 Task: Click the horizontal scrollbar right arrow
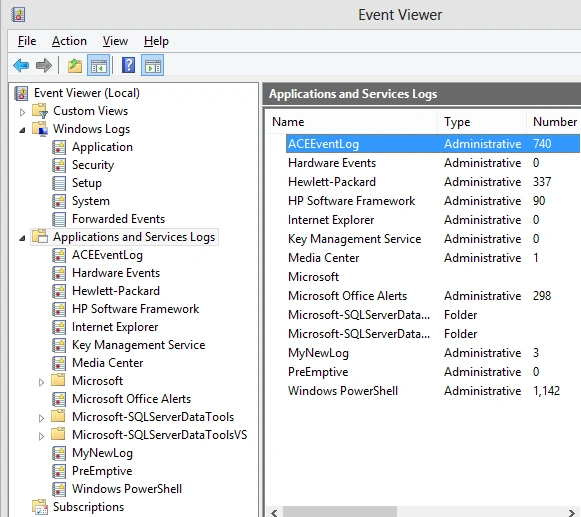click(x=573, y=513)
